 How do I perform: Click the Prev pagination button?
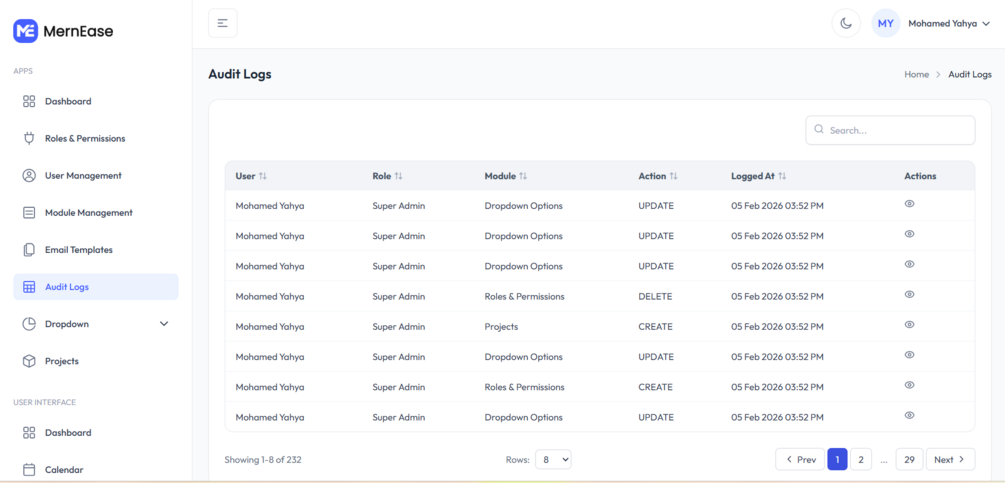[x=800, y=459]
